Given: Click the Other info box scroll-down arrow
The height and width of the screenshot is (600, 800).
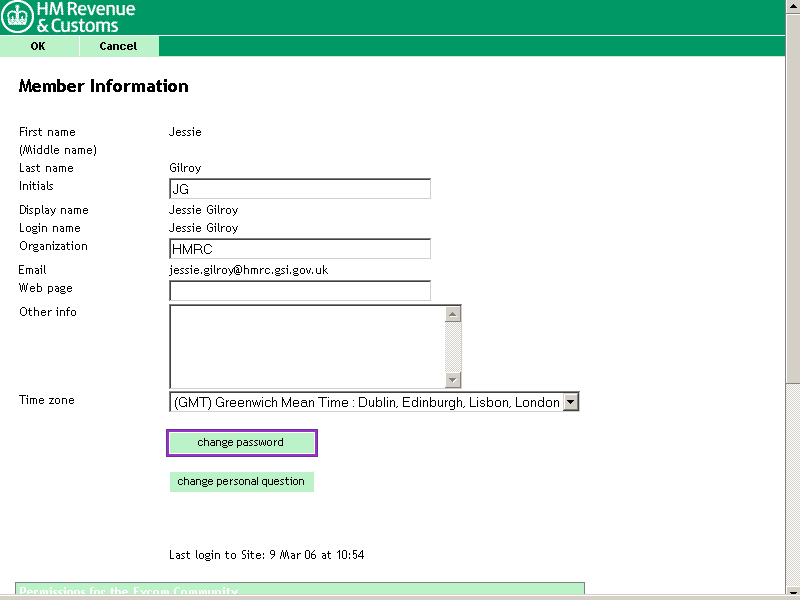Looking at the screenshot, I should pyautogui.click(x=453, y=379).
